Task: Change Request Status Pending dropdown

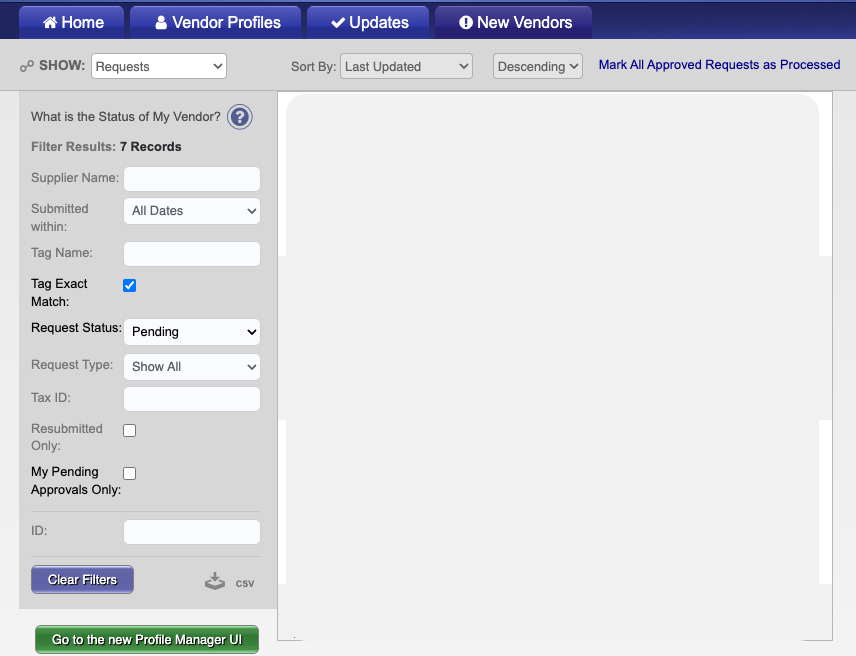Action: [x=192, y=332]
